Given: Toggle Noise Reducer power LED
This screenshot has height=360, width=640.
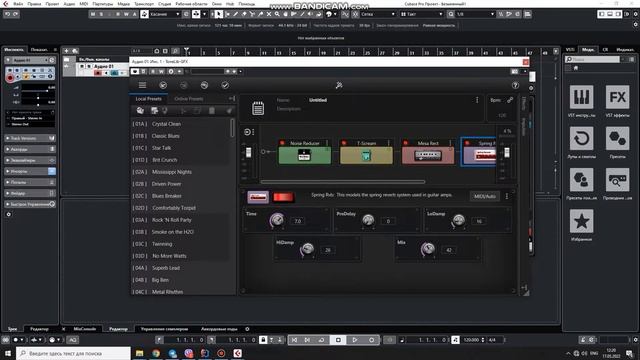Looking at the screenshot, I should tap(282, 143).
